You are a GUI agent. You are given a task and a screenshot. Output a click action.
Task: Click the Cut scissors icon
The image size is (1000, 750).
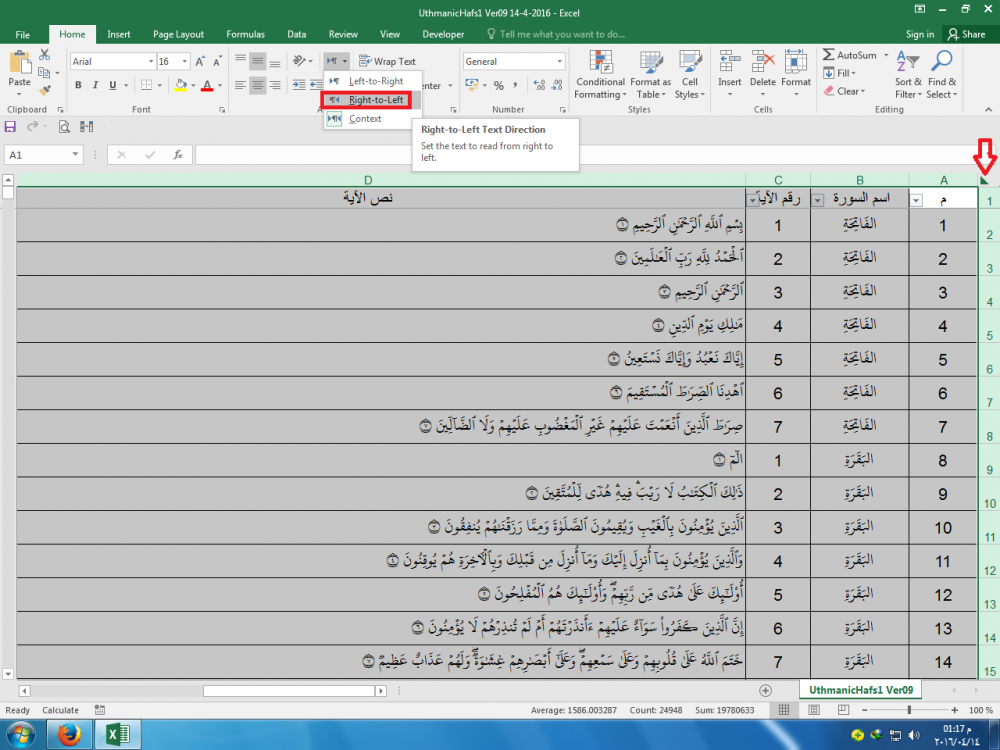[45, 55]
